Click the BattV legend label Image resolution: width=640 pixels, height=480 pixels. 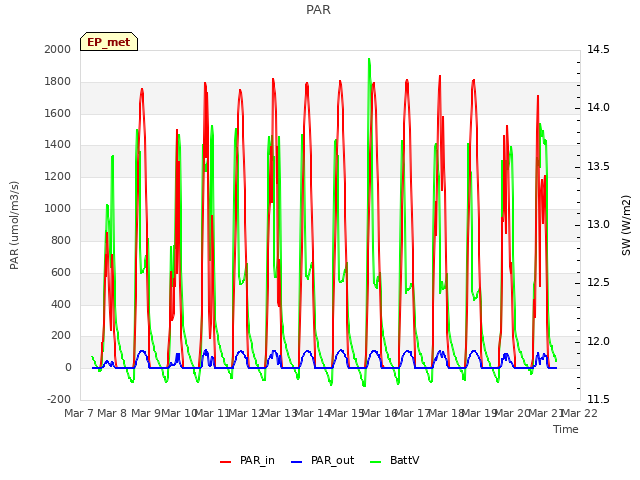[404, 460]
